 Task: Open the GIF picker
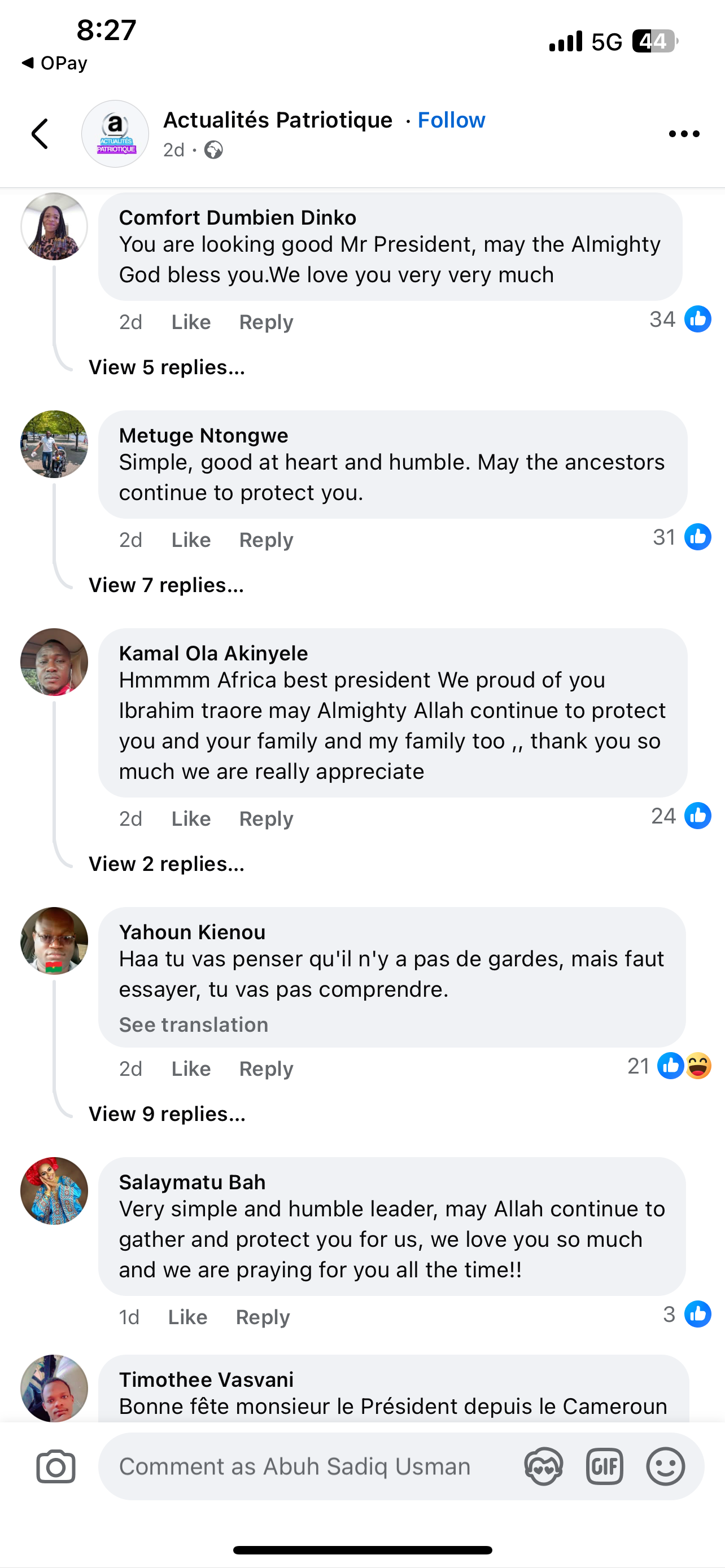tap(604, 1466)
